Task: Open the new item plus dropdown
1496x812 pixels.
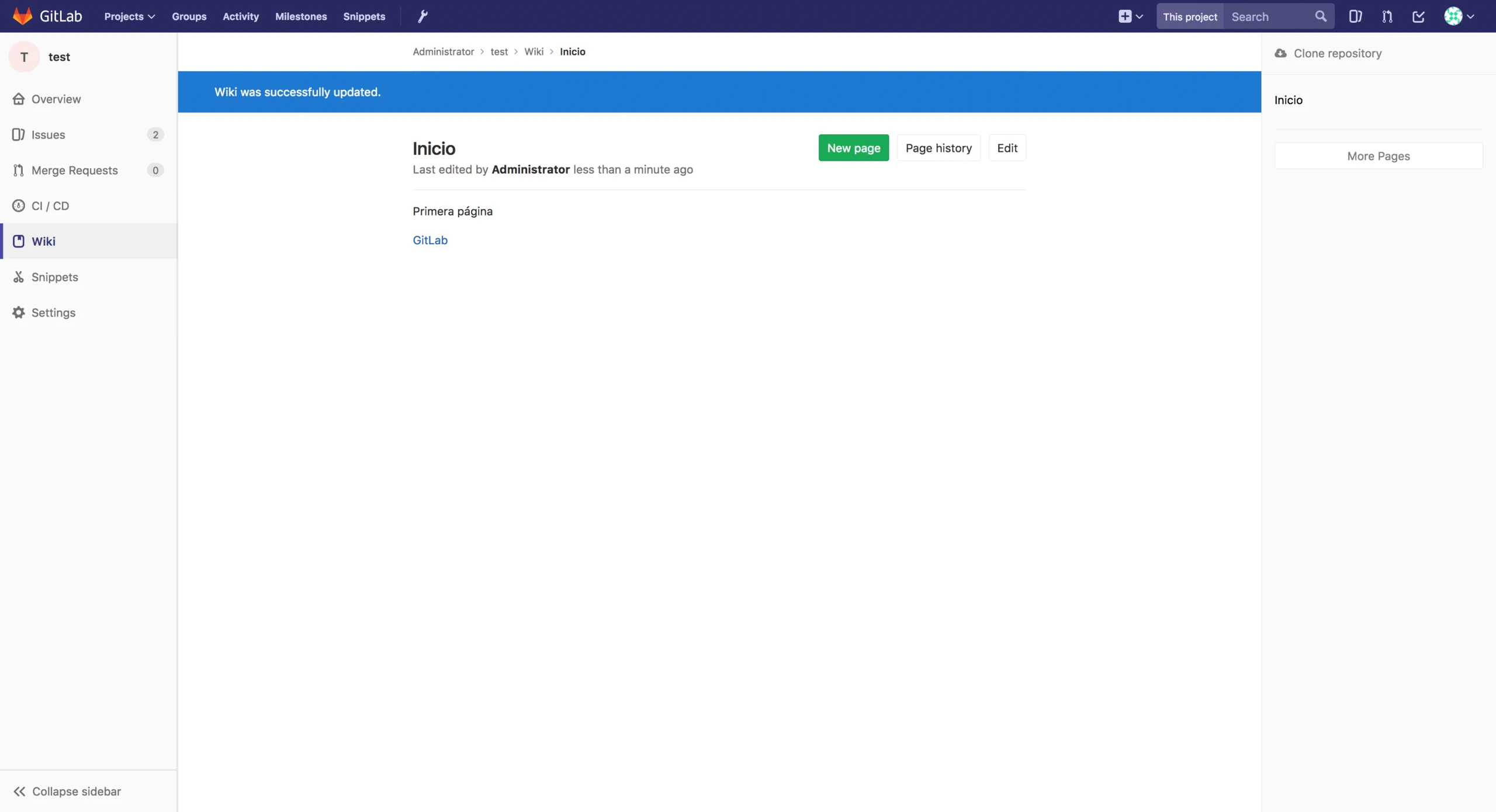Action: (x=1130, y=16)
